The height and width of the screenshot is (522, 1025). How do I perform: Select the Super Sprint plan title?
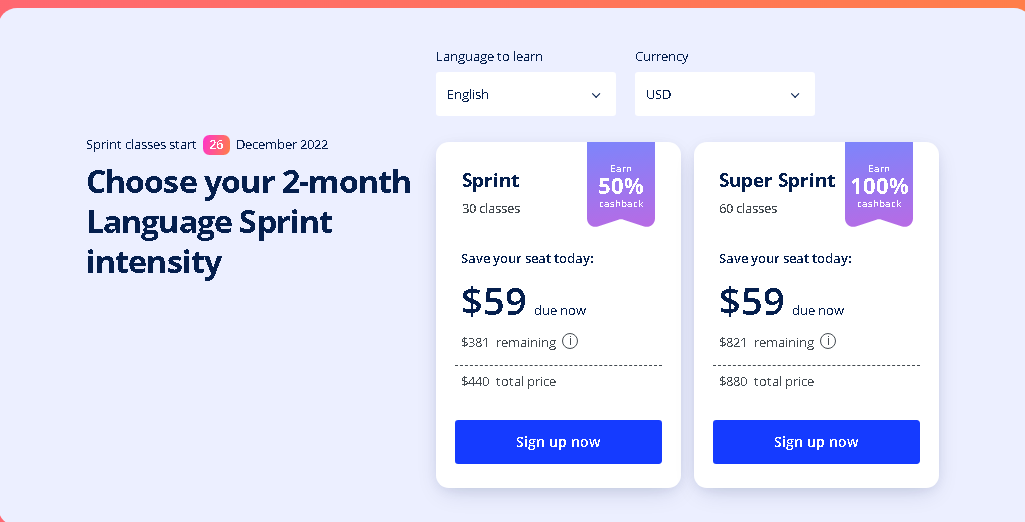click(x=777, y=181)
